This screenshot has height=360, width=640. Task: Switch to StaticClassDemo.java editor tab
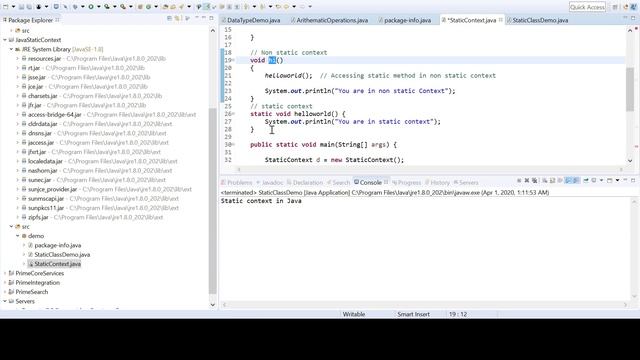pyautogui.click(x=537, y=20)
